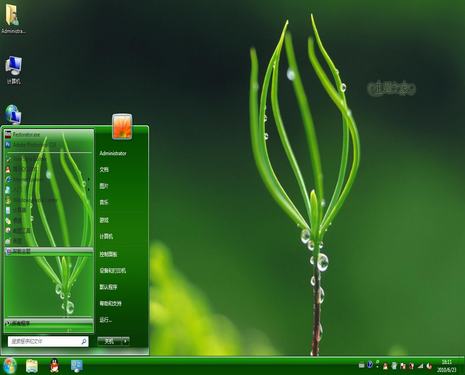Click the Start menu search box
465x375 pixels.
pyautogui.click(x=48, y=341)
